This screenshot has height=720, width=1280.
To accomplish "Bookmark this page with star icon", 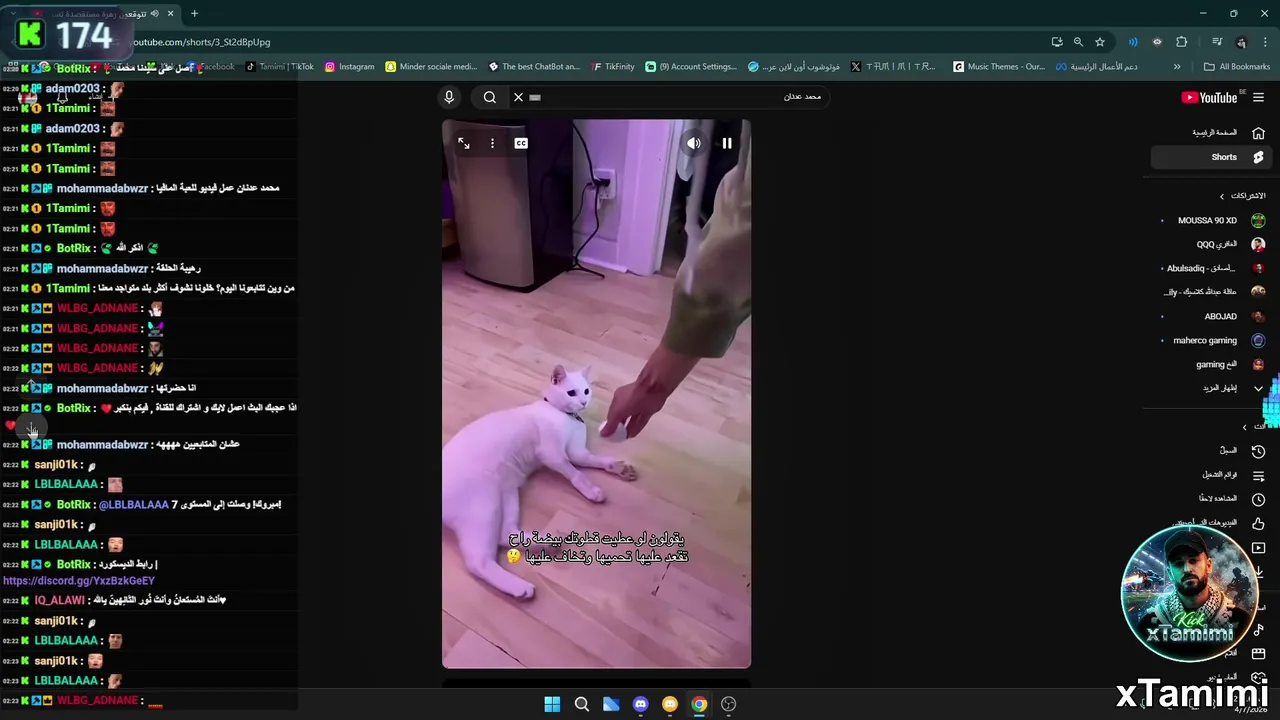I will click(x=1100, y=42).
